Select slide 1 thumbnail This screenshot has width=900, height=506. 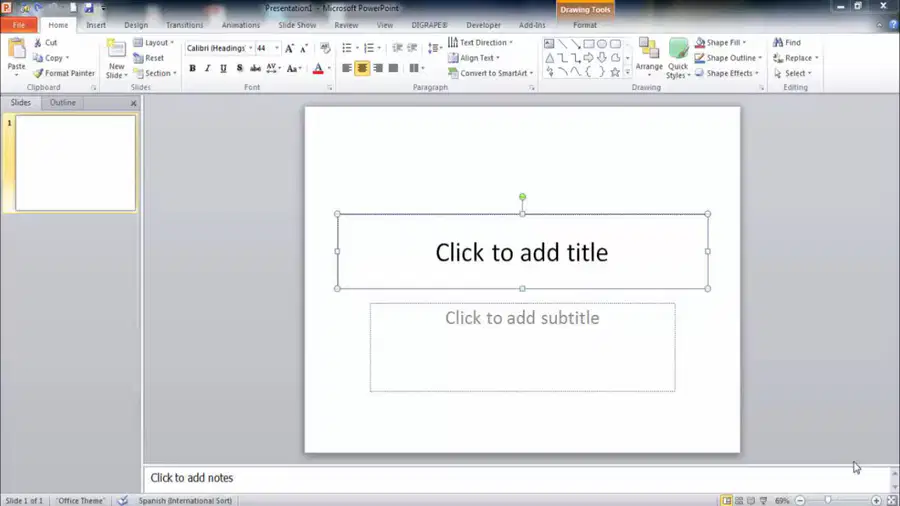pos(75,163)
